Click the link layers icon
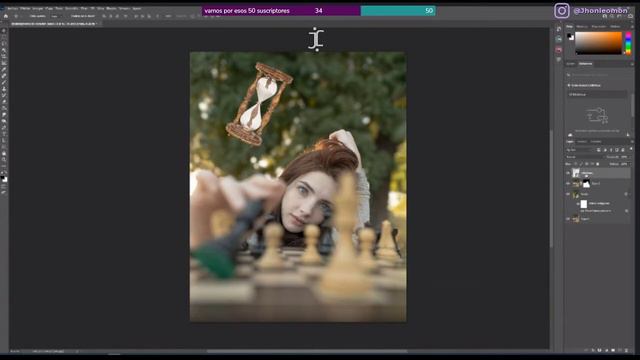Viewport: 640px width, 360px height. point(586,350)
